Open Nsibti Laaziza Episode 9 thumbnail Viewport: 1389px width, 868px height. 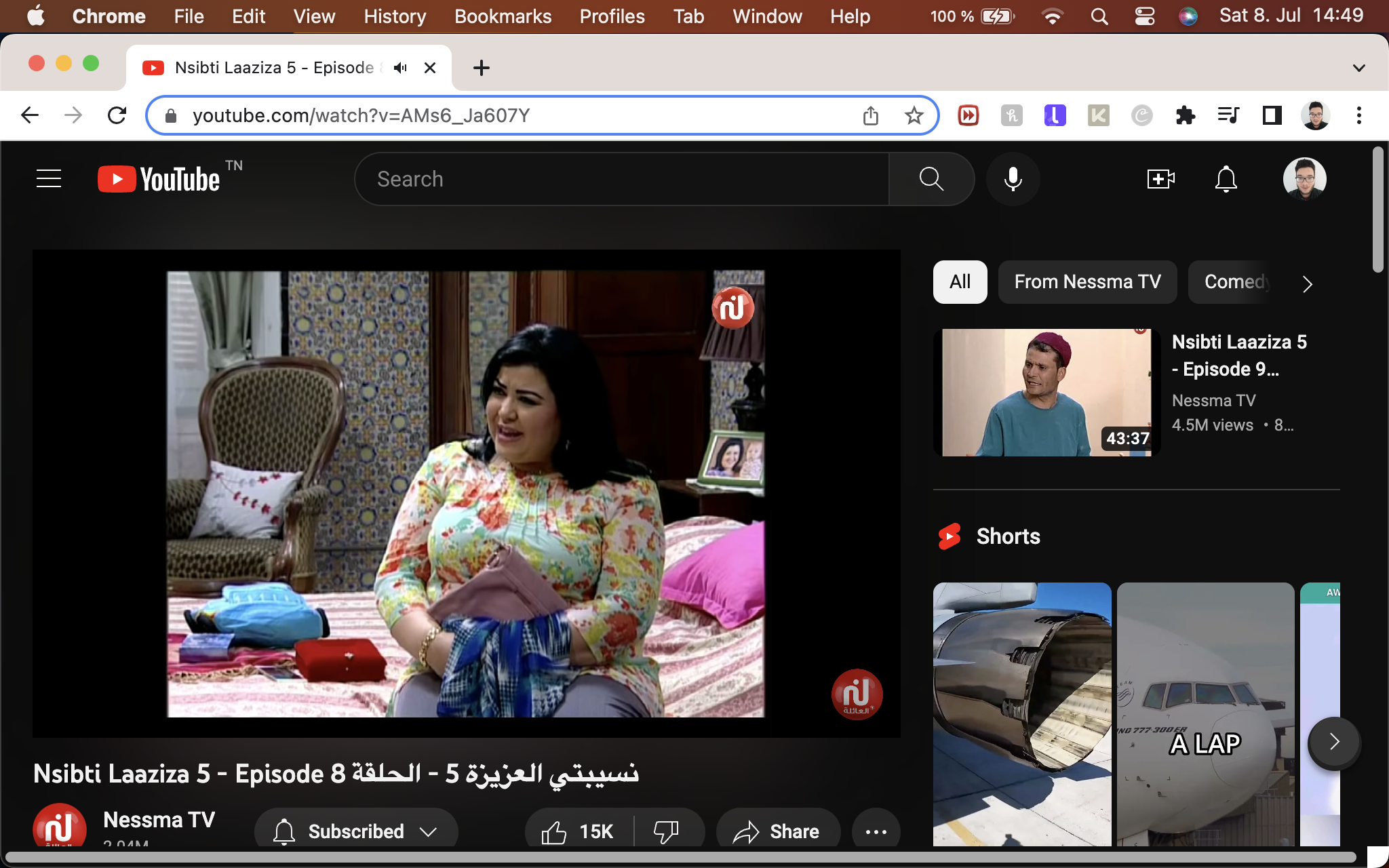click(1046, 392)
